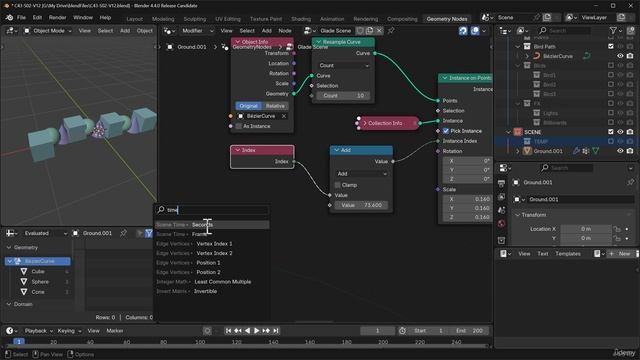This screenshot has width=640, height=360.
Task: Switch to Shading workspace tab
Action: pyautogui.click(x=301, y=19)
